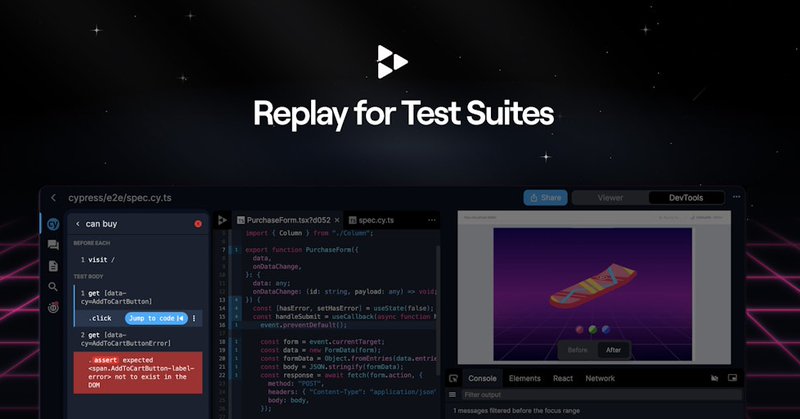This screenshot has width=800, height=419.
Task: Switch to DevTools mode
Action: (686, 198)
